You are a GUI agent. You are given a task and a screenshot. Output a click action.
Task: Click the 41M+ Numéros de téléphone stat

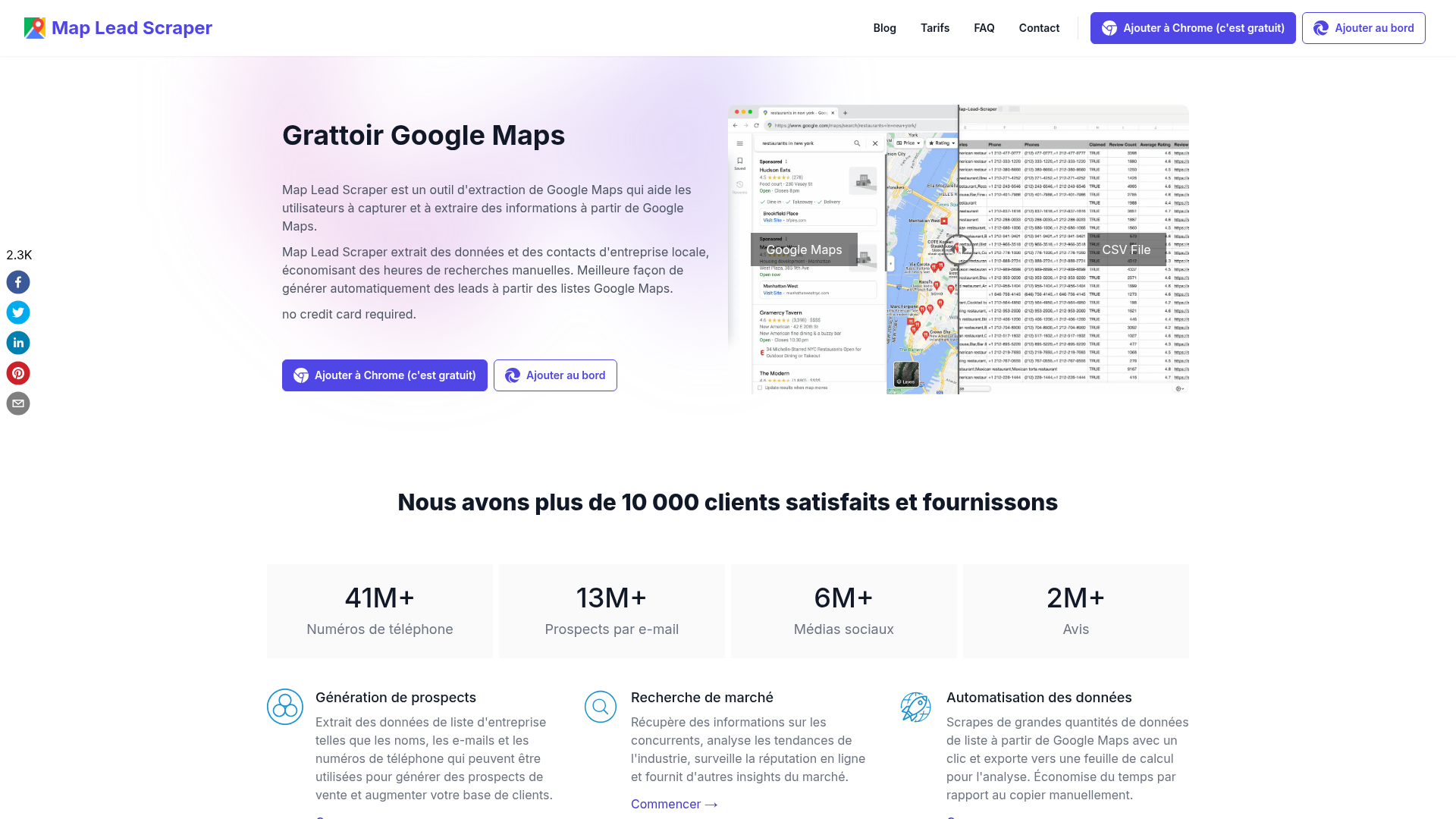(380, 610)
